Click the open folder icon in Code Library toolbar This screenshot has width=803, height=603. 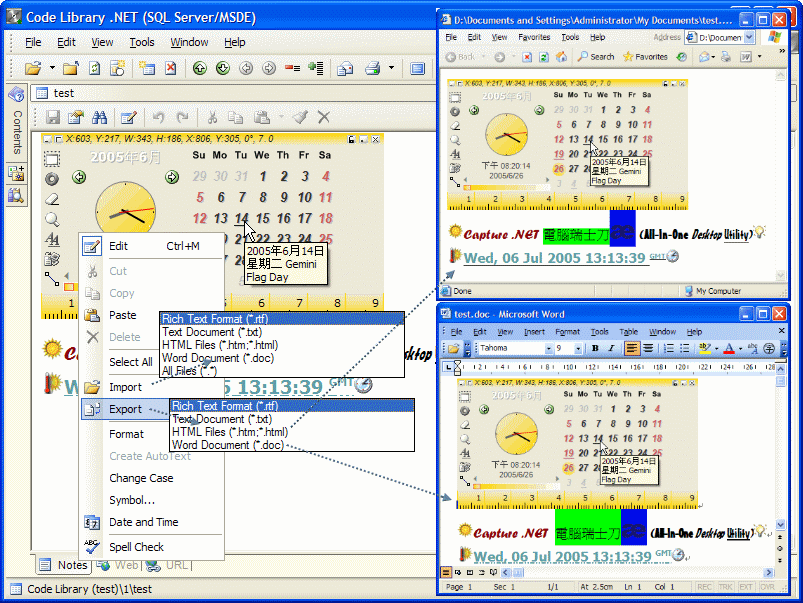click(33, 68)
